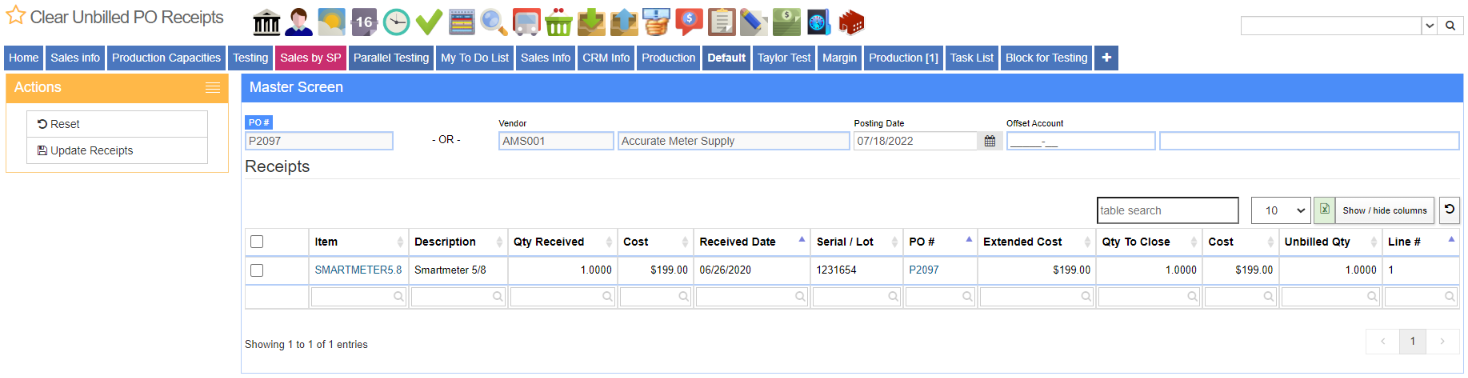This screenshot has height=378, width=1468.
Task: Open the Production Capacities tab
Action: [x=166, y=58]
